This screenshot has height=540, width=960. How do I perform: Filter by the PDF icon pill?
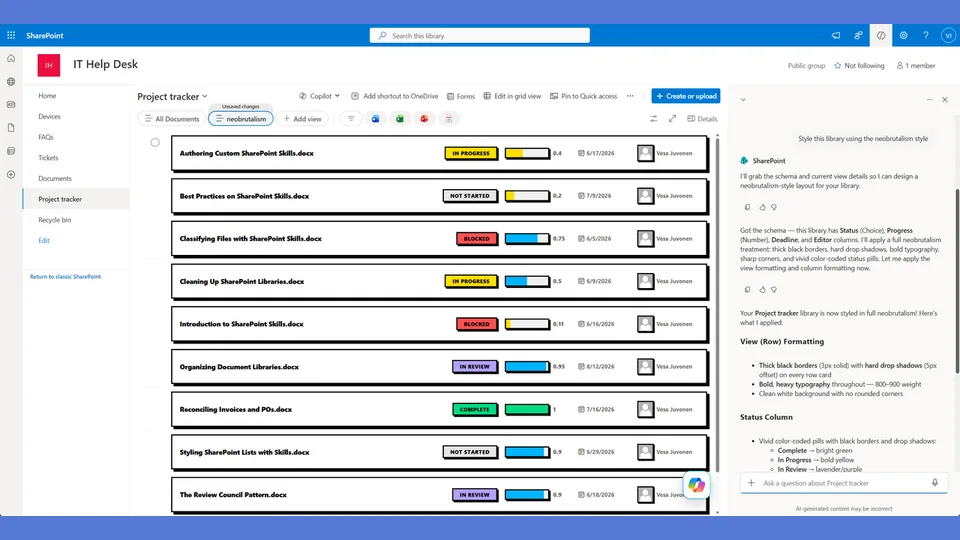pyautogui.click(x=449, y=119)
